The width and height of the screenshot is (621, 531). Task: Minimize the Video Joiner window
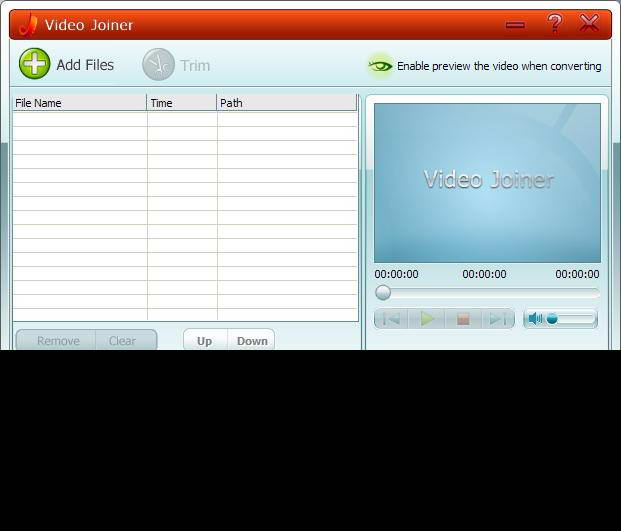point(515,25)
